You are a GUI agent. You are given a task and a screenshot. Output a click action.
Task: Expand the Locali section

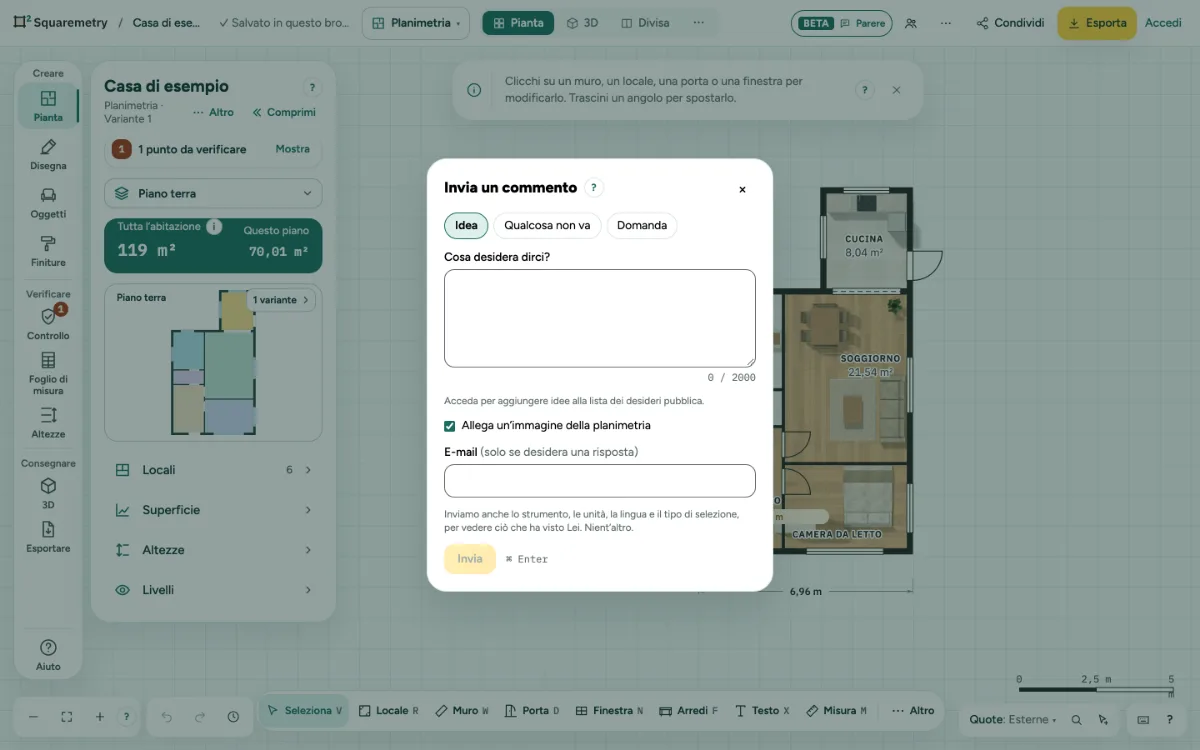coord(213,470)
